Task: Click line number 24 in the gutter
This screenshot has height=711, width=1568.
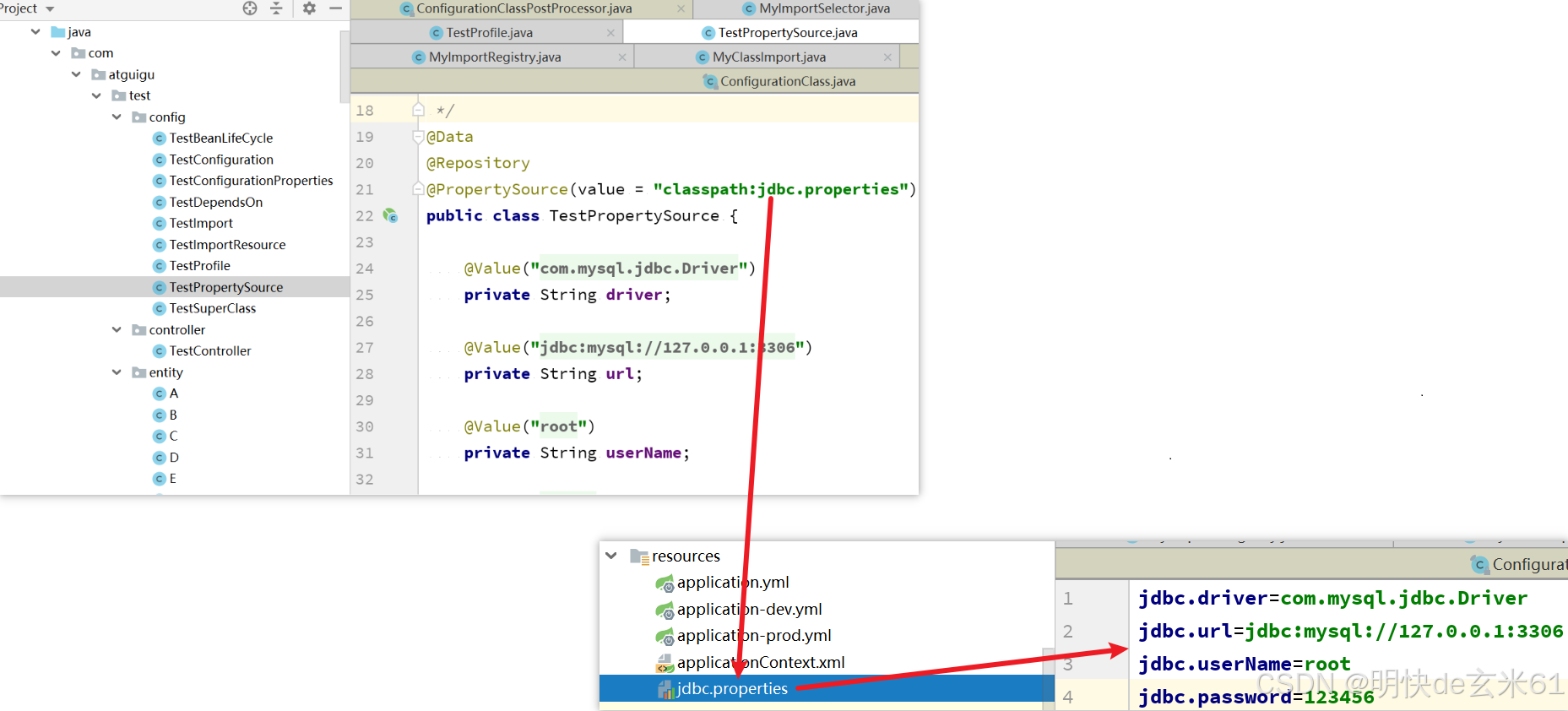Action: click(365, 269)
